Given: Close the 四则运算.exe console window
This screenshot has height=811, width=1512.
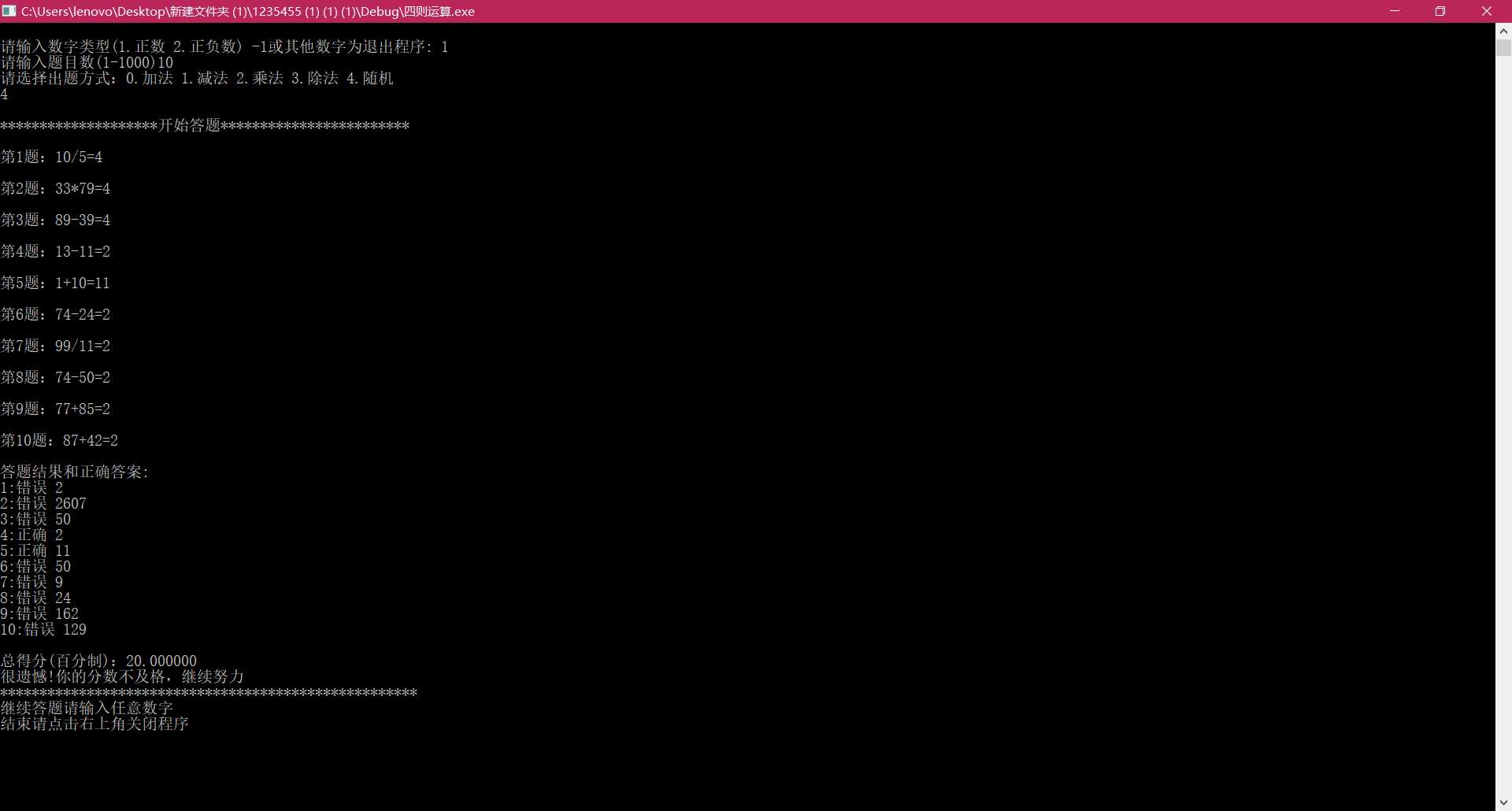Looking at the screenshot, I should 1487,11.
